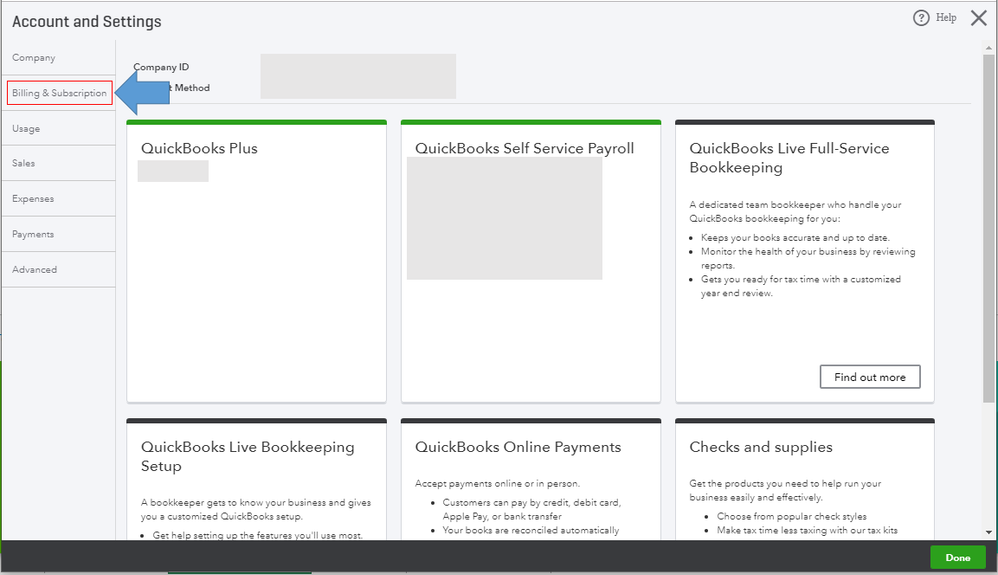Click 'Gets you ready for tax time' bullet
The height and width of the screenshot is (575, 998).
coord(801,287)
